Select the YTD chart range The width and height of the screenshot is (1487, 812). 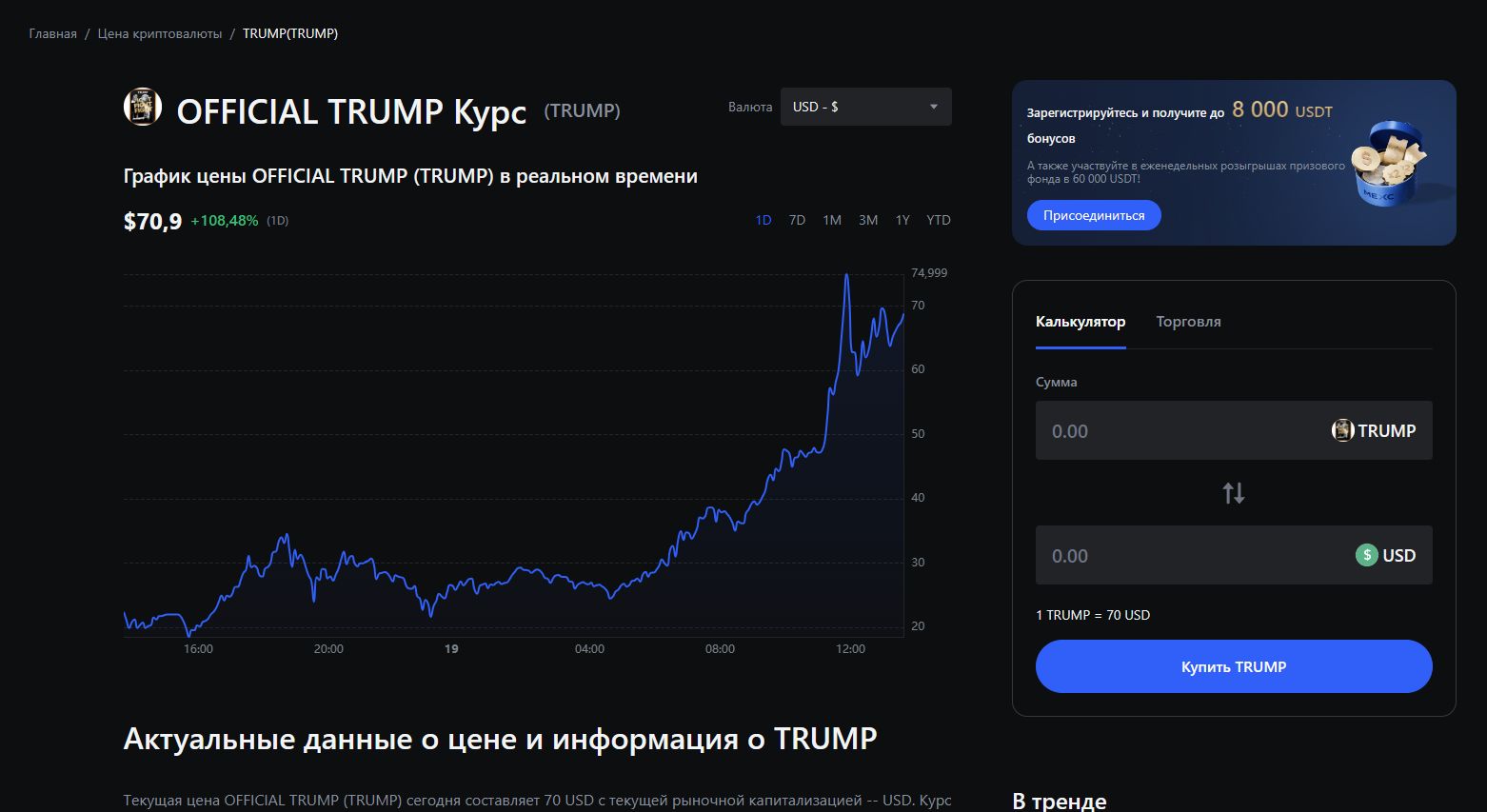[939, 220]
